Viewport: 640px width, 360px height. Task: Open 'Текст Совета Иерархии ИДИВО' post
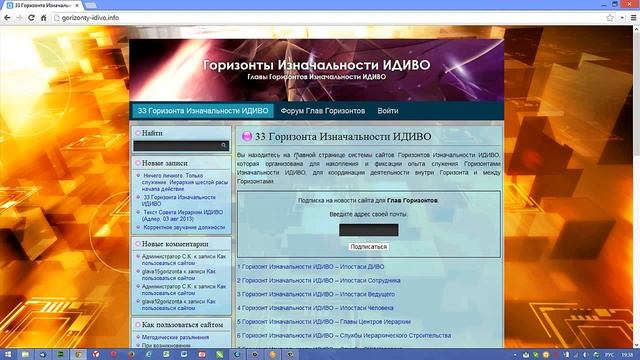(182, 215)
